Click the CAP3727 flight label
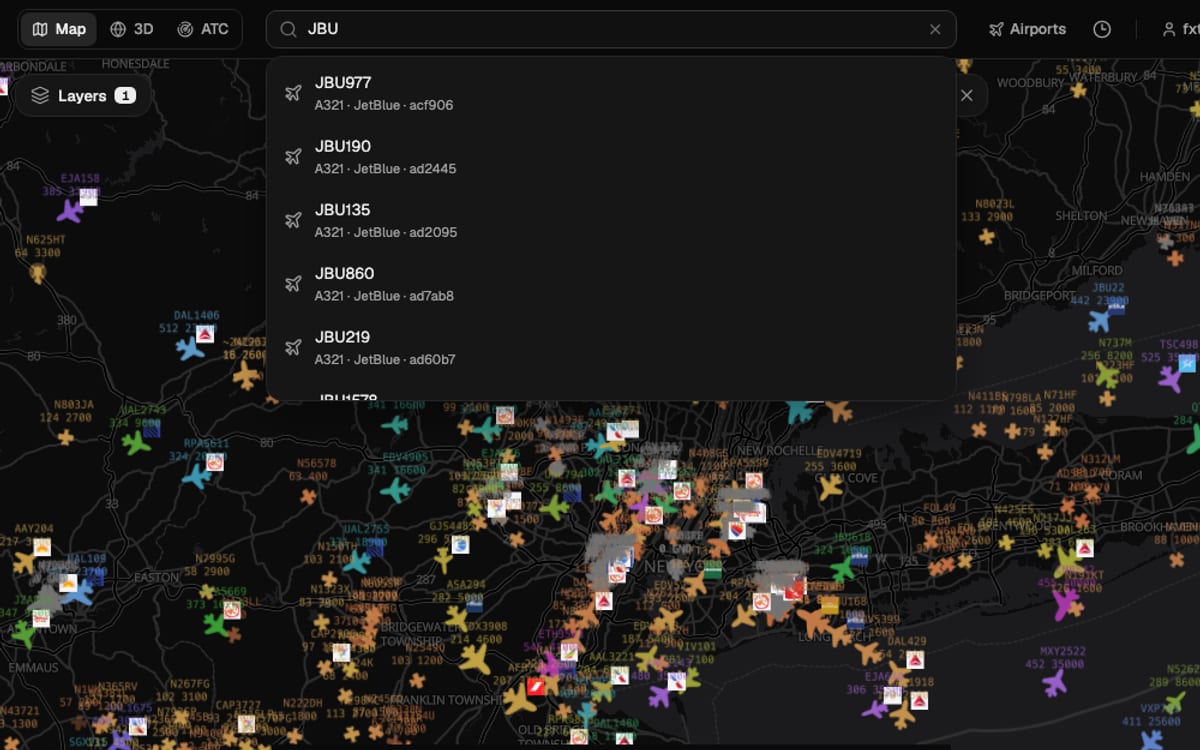 pyautogui.click(x=240, y=704)
